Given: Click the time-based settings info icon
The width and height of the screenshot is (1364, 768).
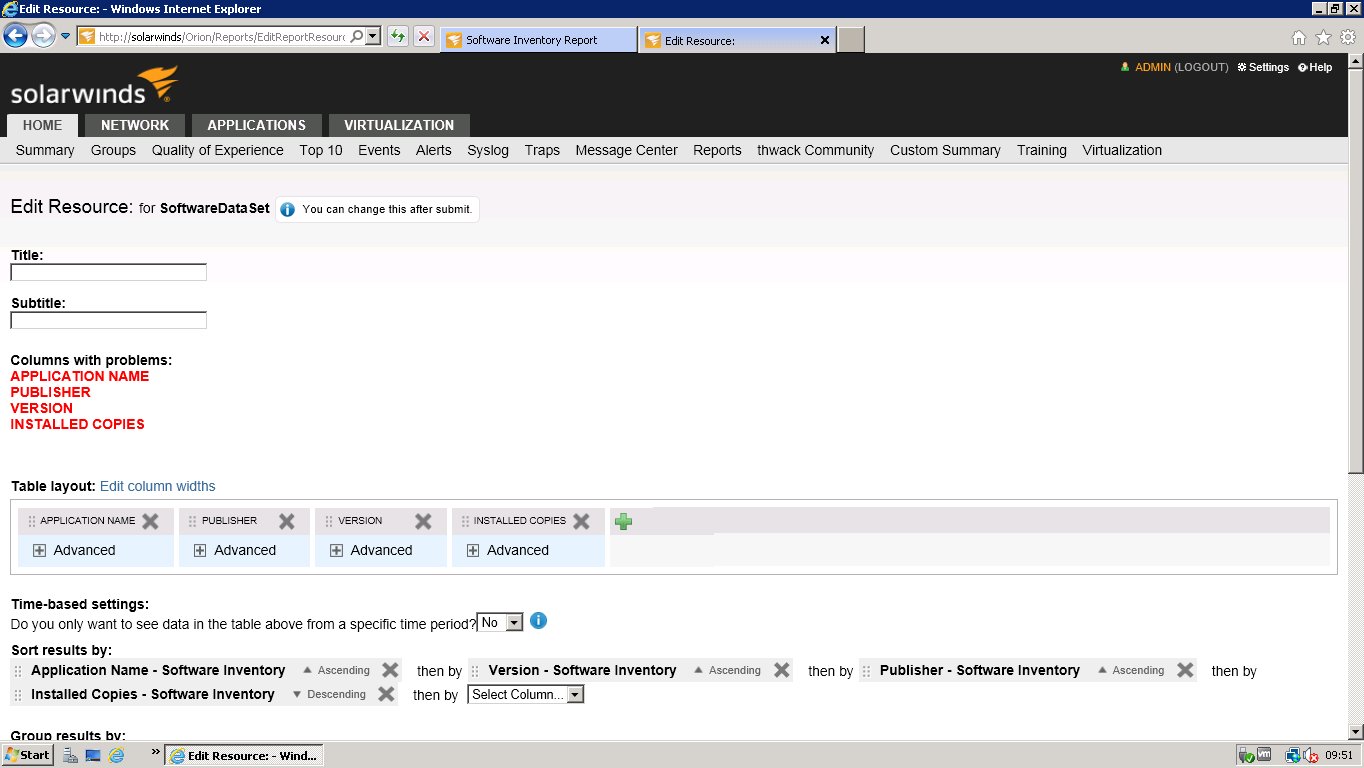Looking at the screenshot, I should (538, 621).
